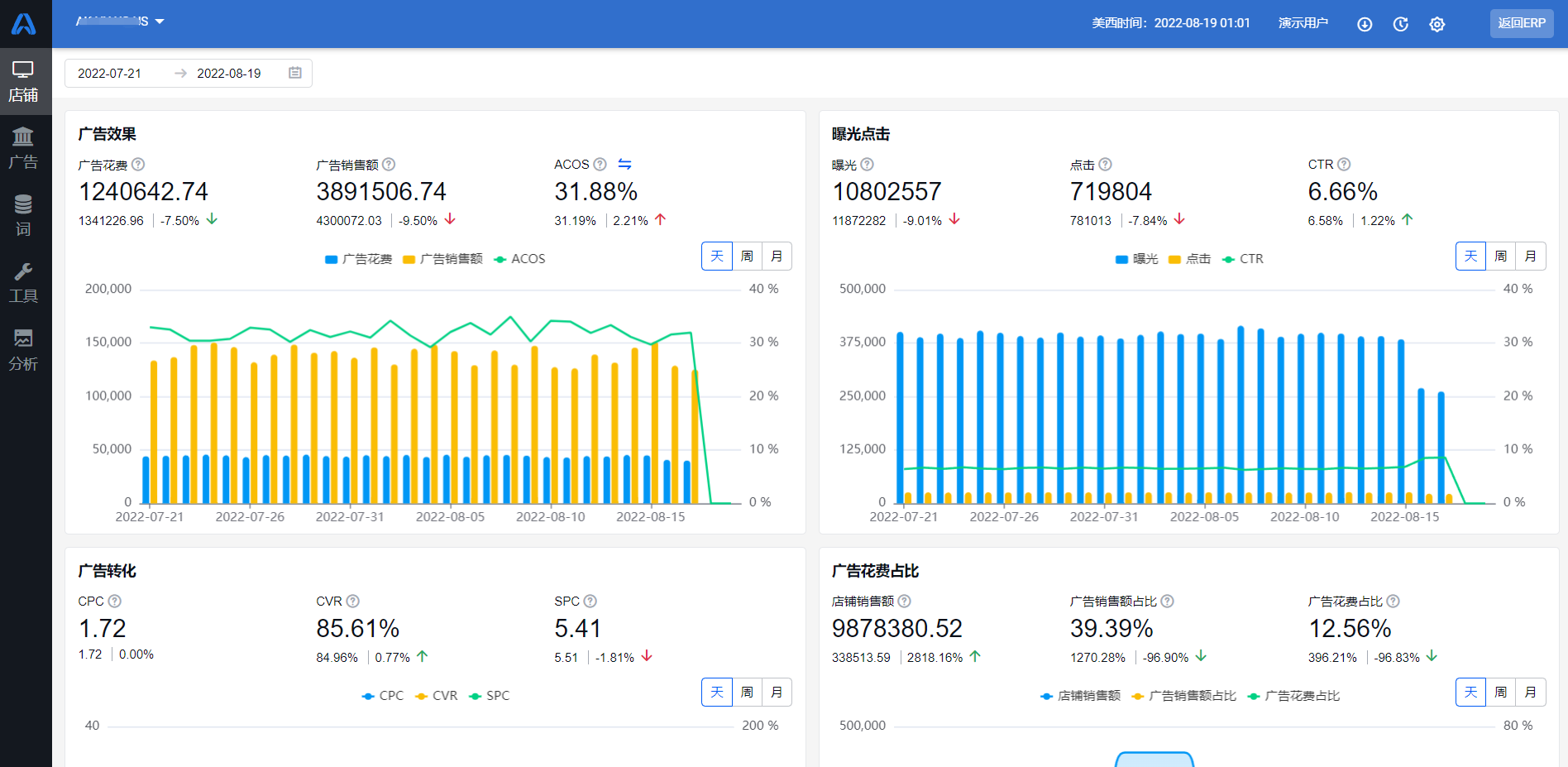Toggle ACOS legend series
The width and height of the screenshot is (1568, 767).
[519, 259]
